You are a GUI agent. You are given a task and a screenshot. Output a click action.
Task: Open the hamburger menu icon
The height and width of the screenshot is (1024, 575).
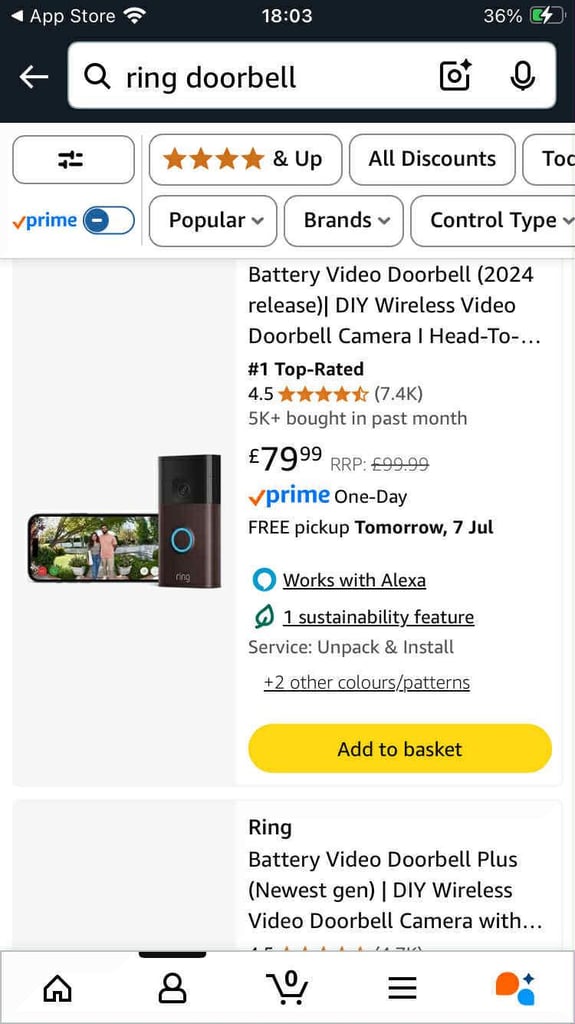(402, 988)
